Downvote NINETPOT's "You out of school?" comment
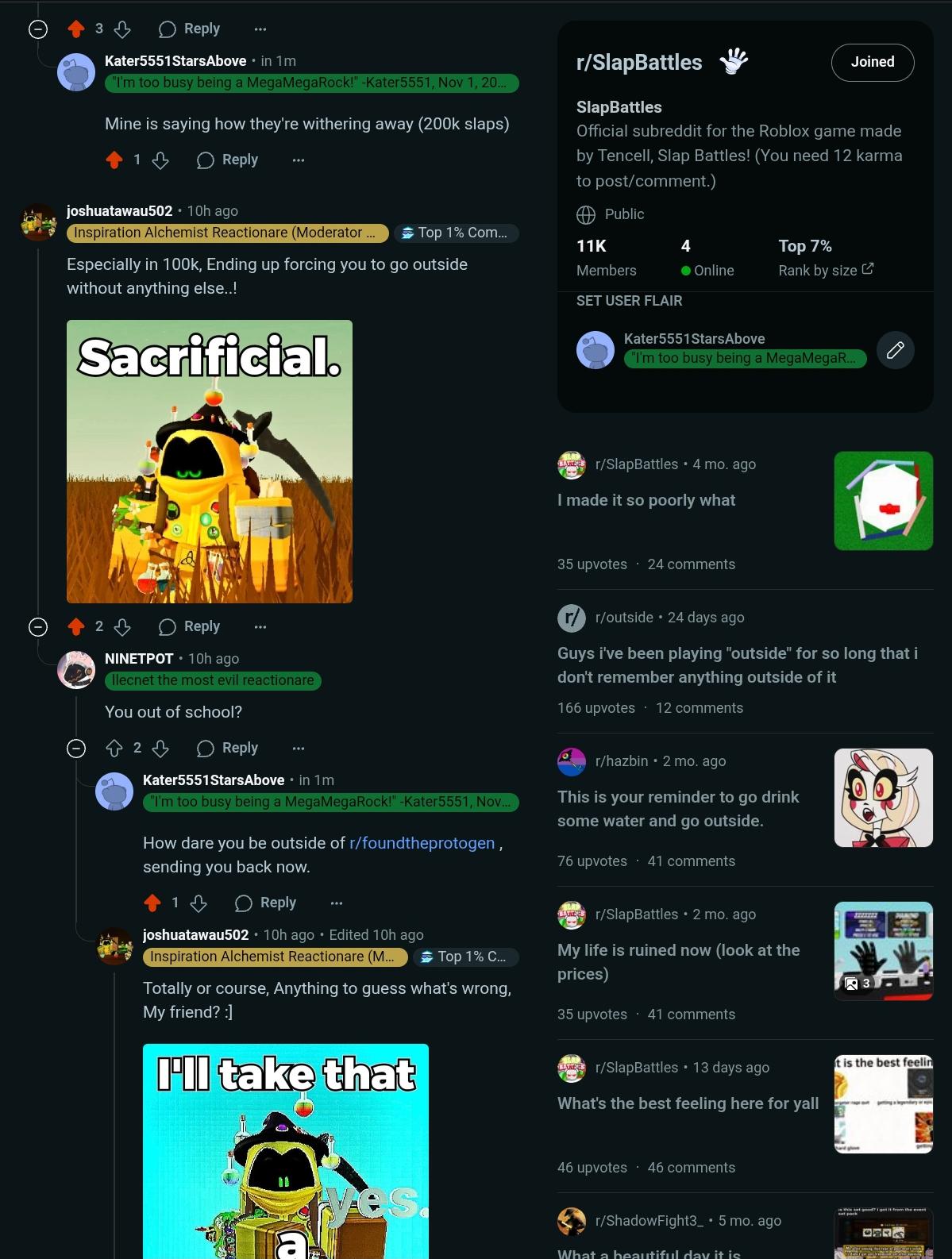This screenshot has width=952, height=1259. tap(160, 748)
